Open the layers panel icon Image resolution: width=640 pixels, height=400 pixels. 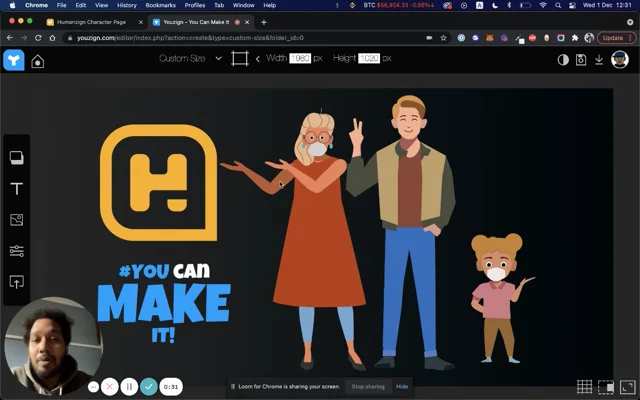tap(17, 158)
